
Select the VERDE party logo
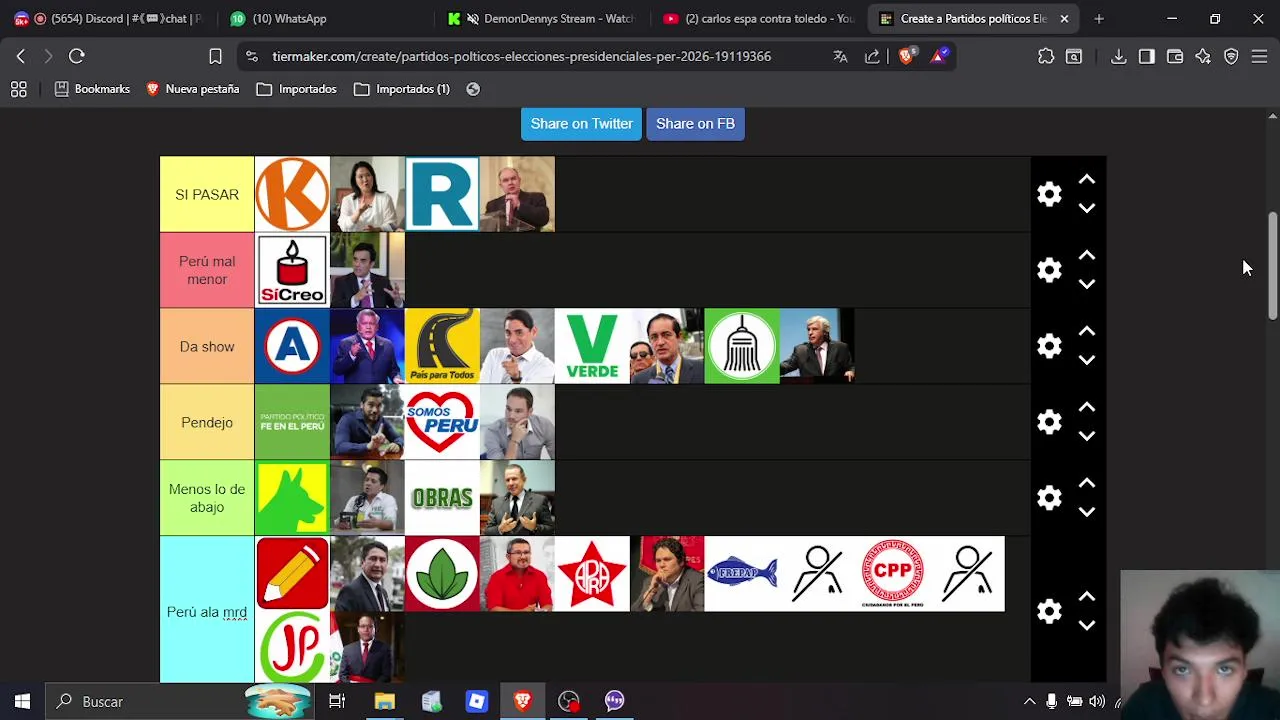[592, 346]
